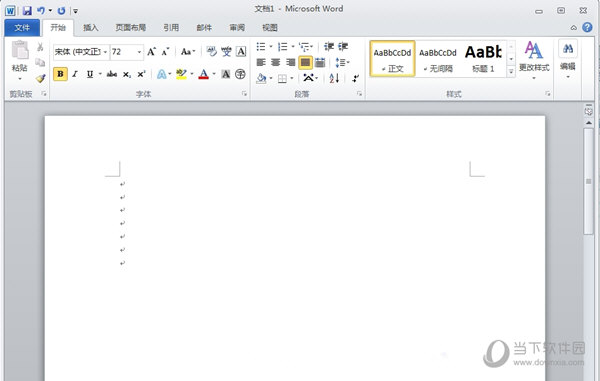Click the Center alignment icon
This screenshot has width=600, height=381.
point(276,62)
